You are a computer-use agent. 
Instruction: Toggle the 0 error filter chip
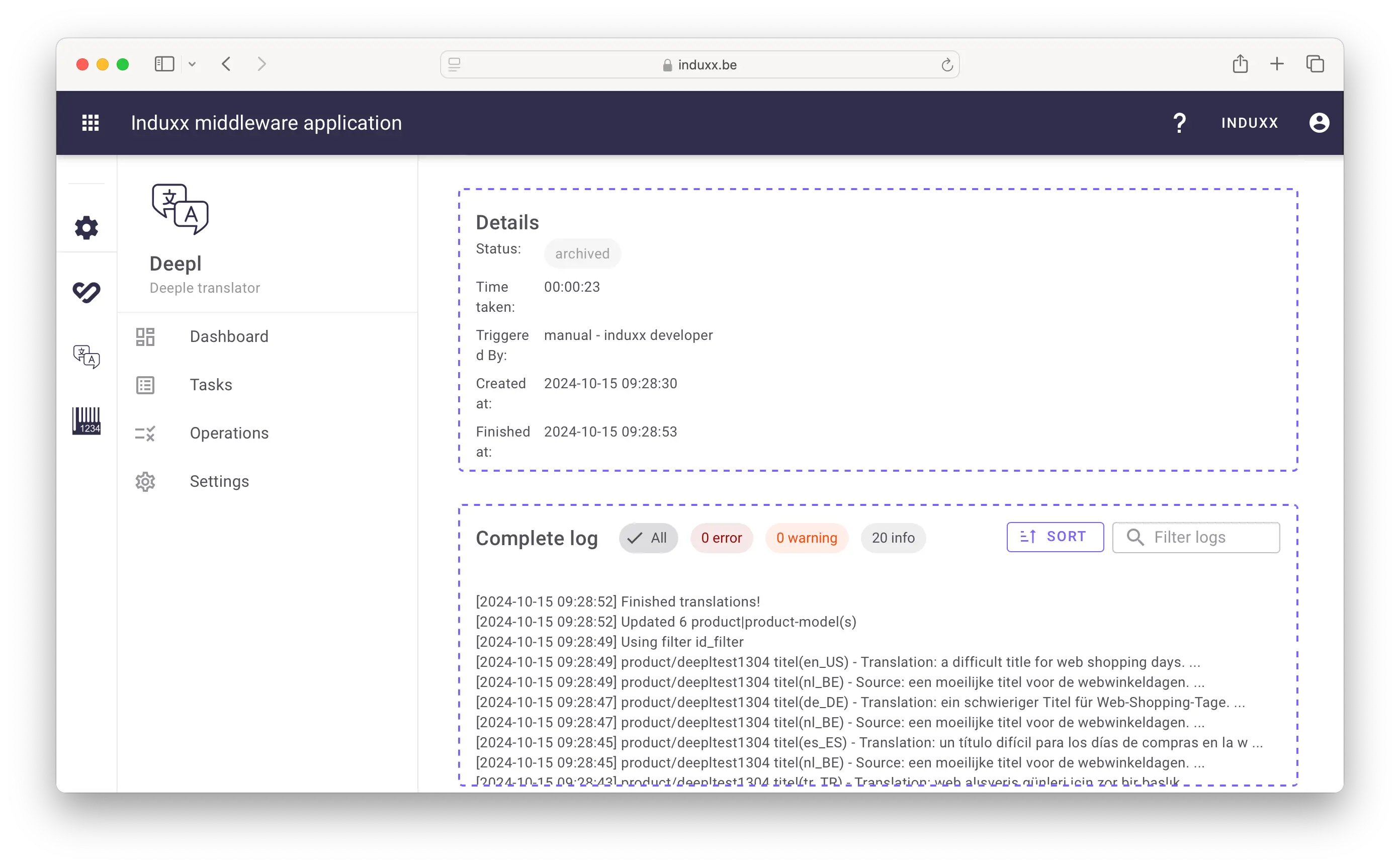click(x=721, y=538)
